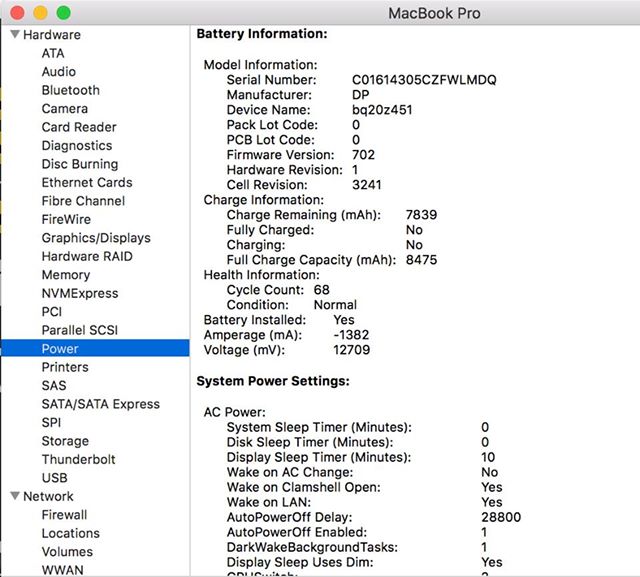Screen dimensions: 640x577
Task: Select Memory in the sidebar
Action: 66,275
